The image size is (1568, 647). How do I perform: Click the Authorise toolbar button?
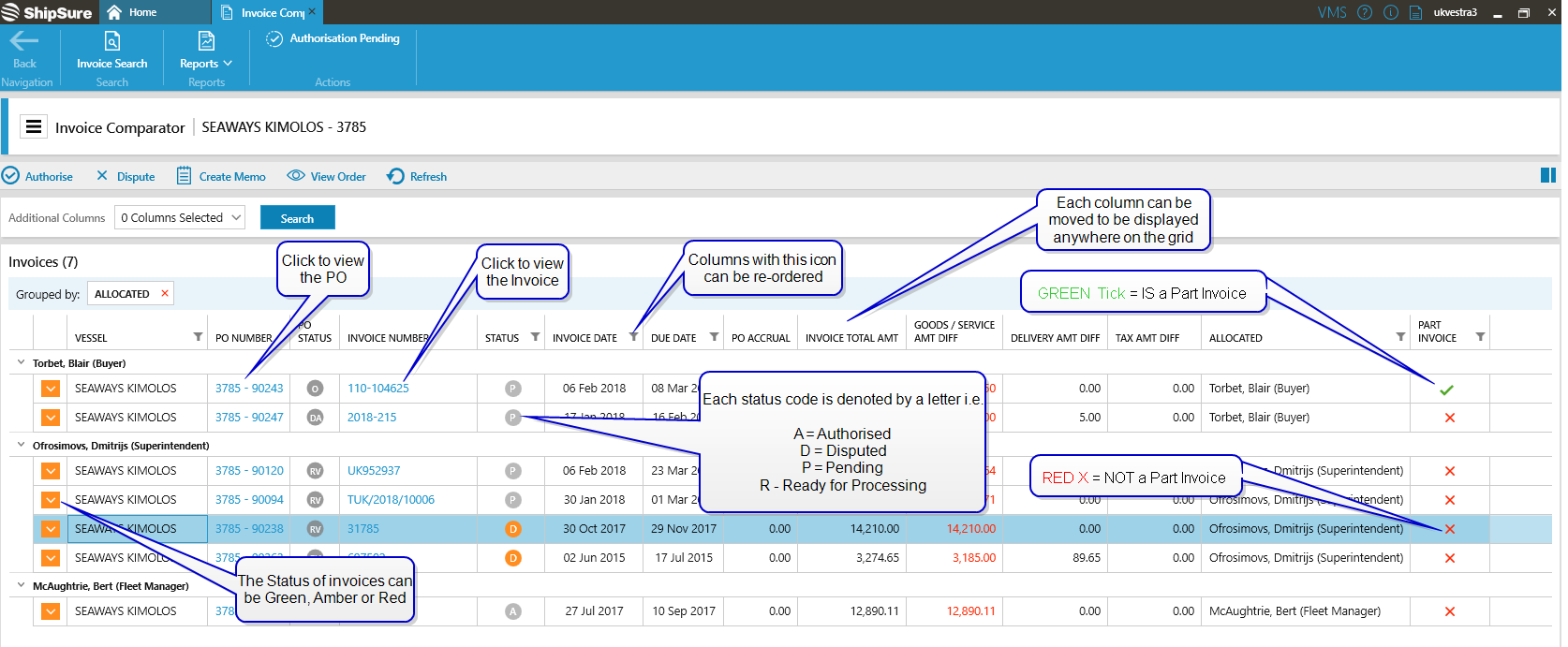(x=37, y=176)
